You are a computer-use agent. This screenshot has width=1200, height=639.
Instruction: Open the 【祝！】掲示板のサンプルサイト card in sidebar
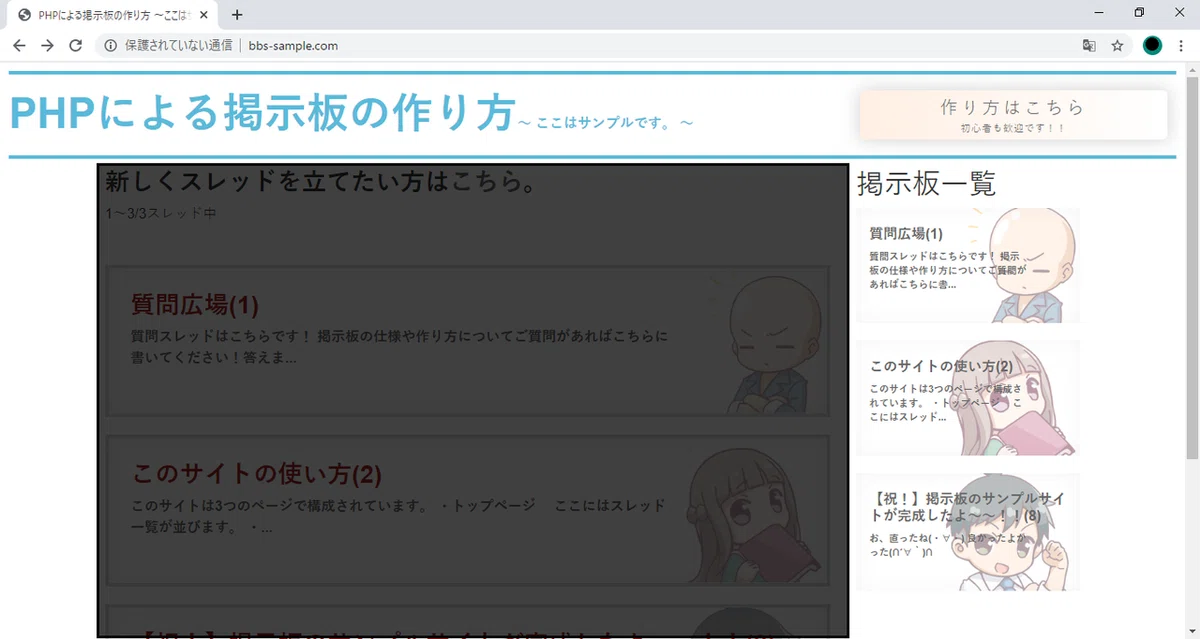click(x=968, y=532)
